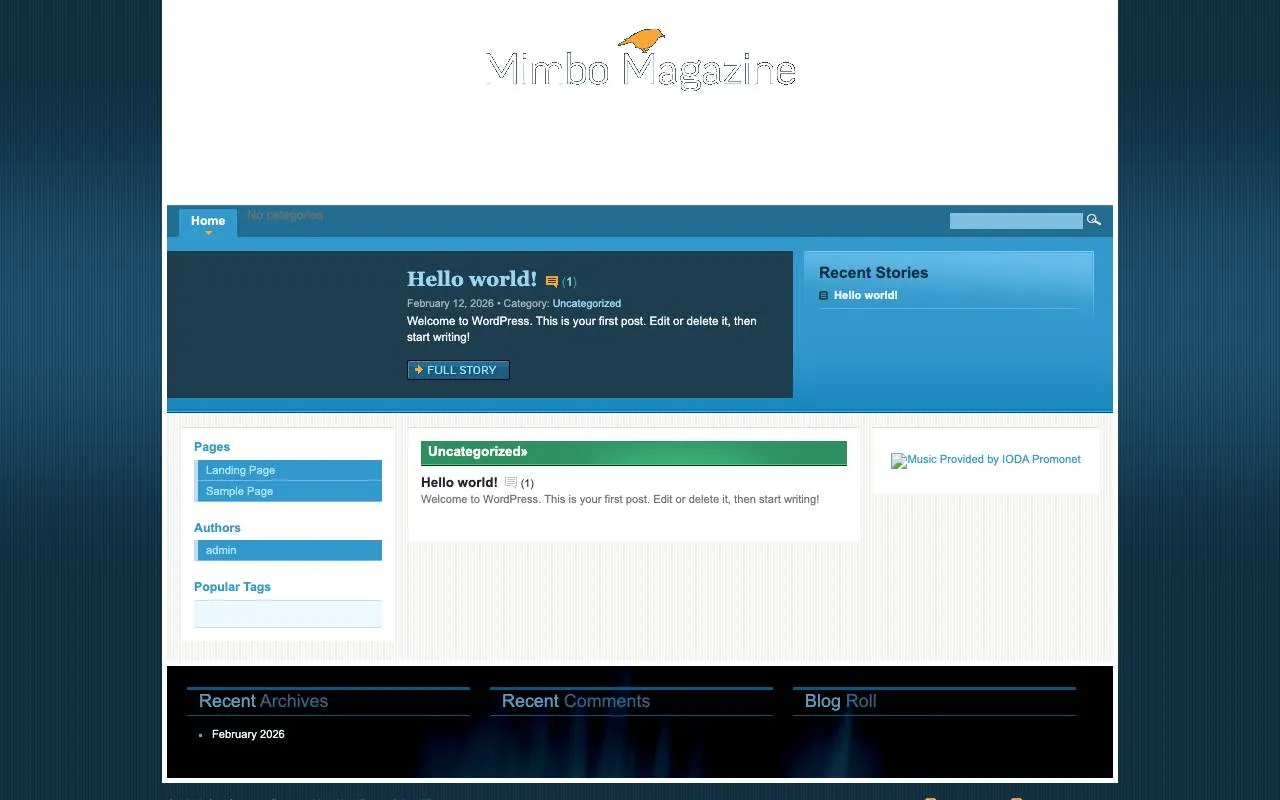Click the No categories text
The width and height of the screenshot is (1280, 800).
[x=285, y=215]
